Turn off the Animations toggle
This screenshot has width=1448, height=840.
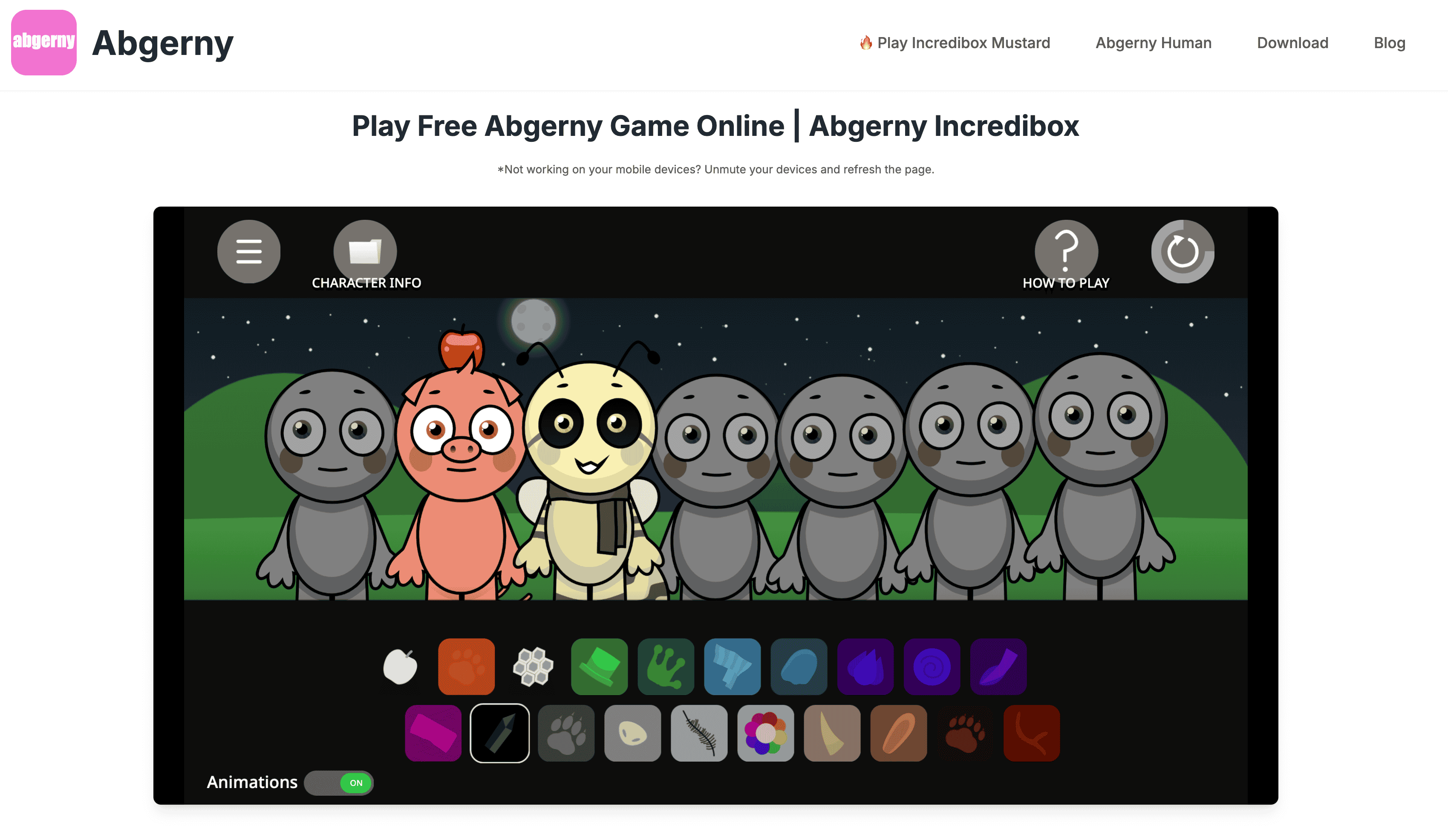point(339,782)
